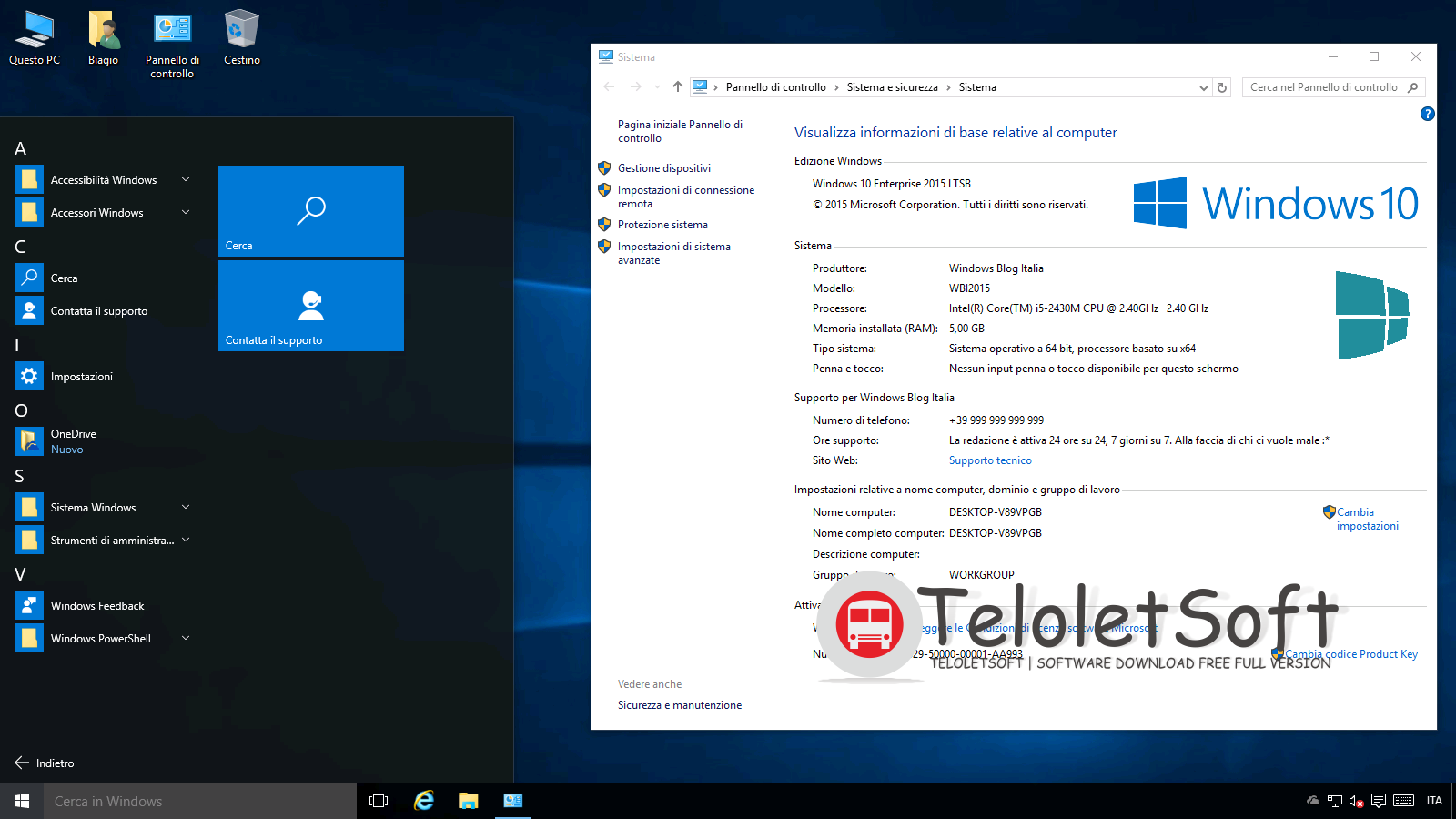The width and height of the screenshot is (1456, 819).
Task: Open network status tray icon
Action: [1335, 801]
